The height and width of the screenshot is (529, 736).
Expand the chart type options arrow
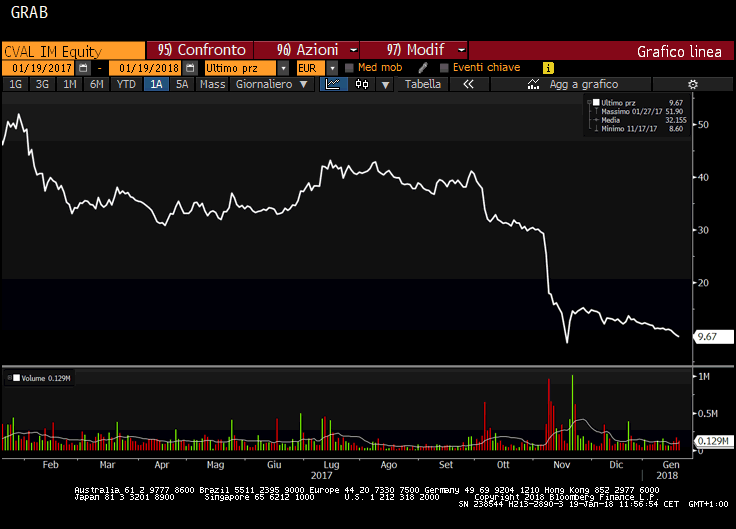click(x=385, y=85)
